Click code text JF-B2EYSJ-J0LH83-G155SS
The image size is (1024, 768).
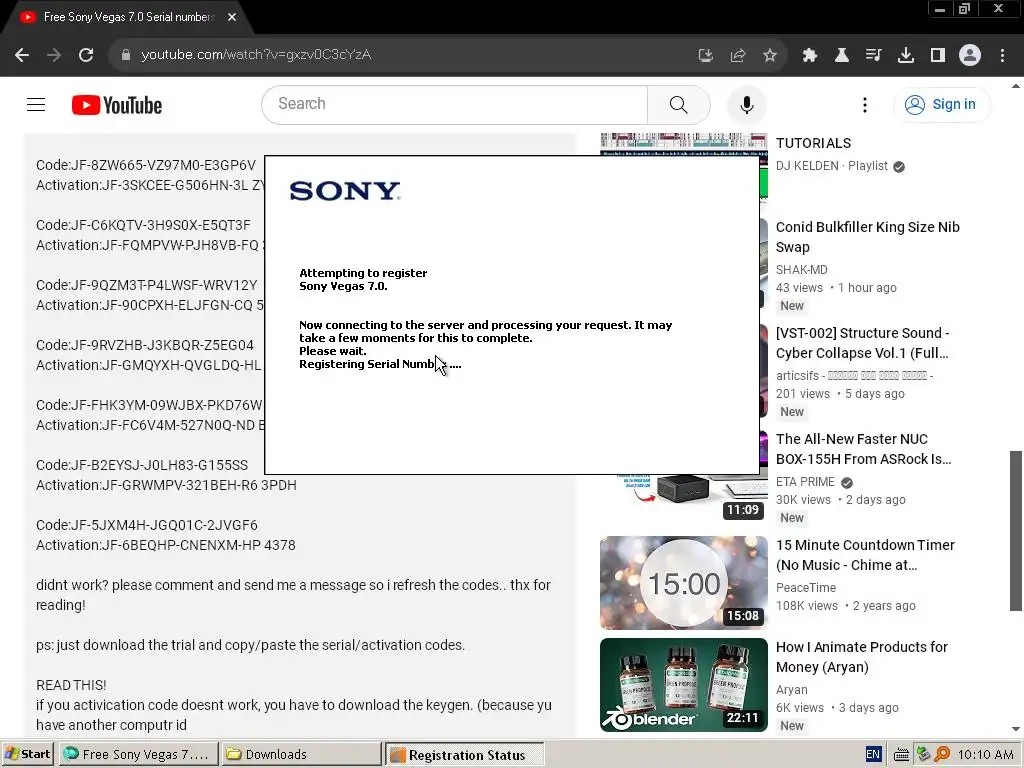coord(159,465)
